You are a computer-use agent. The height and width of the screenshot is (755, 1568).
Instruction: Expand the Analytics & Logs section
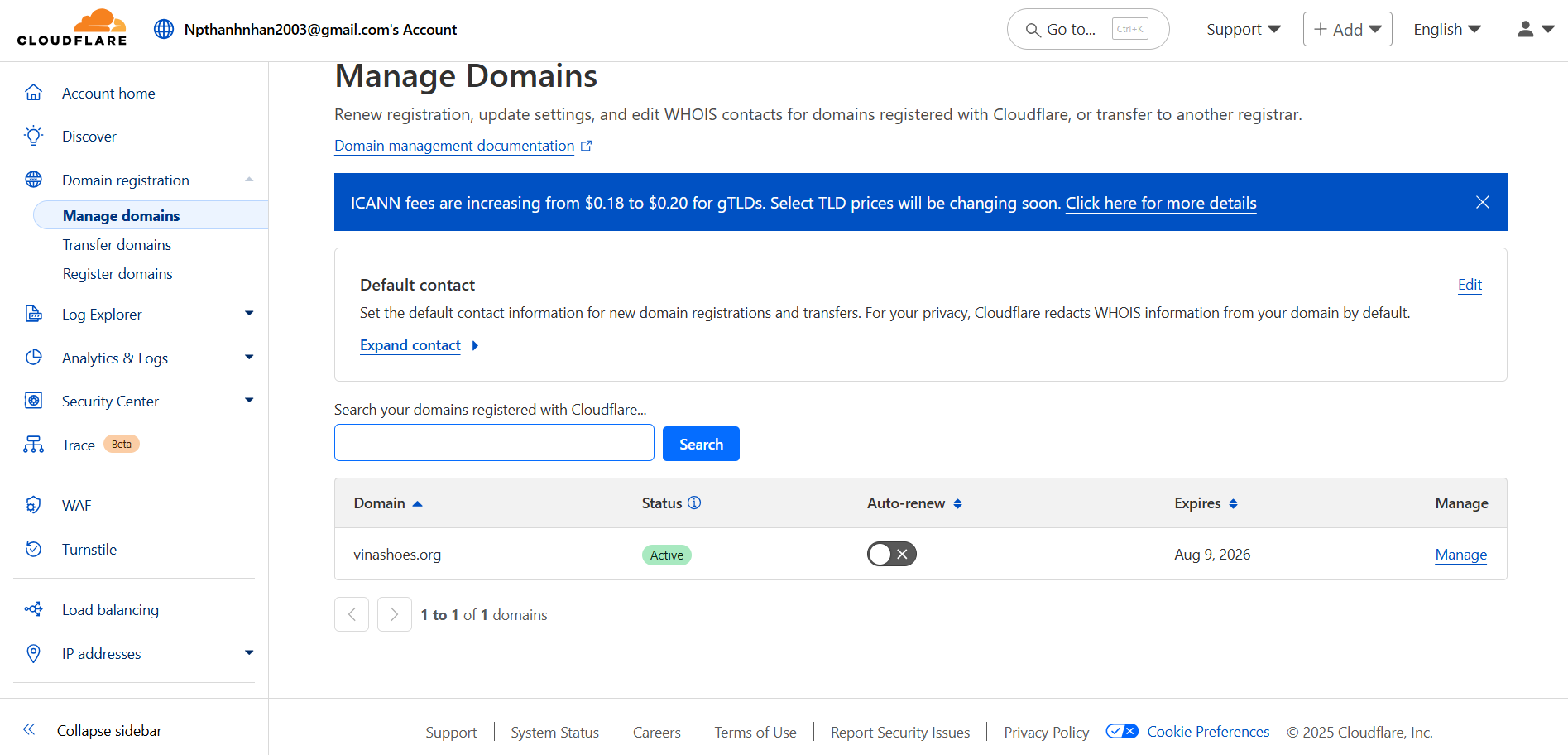coord(248,357)
